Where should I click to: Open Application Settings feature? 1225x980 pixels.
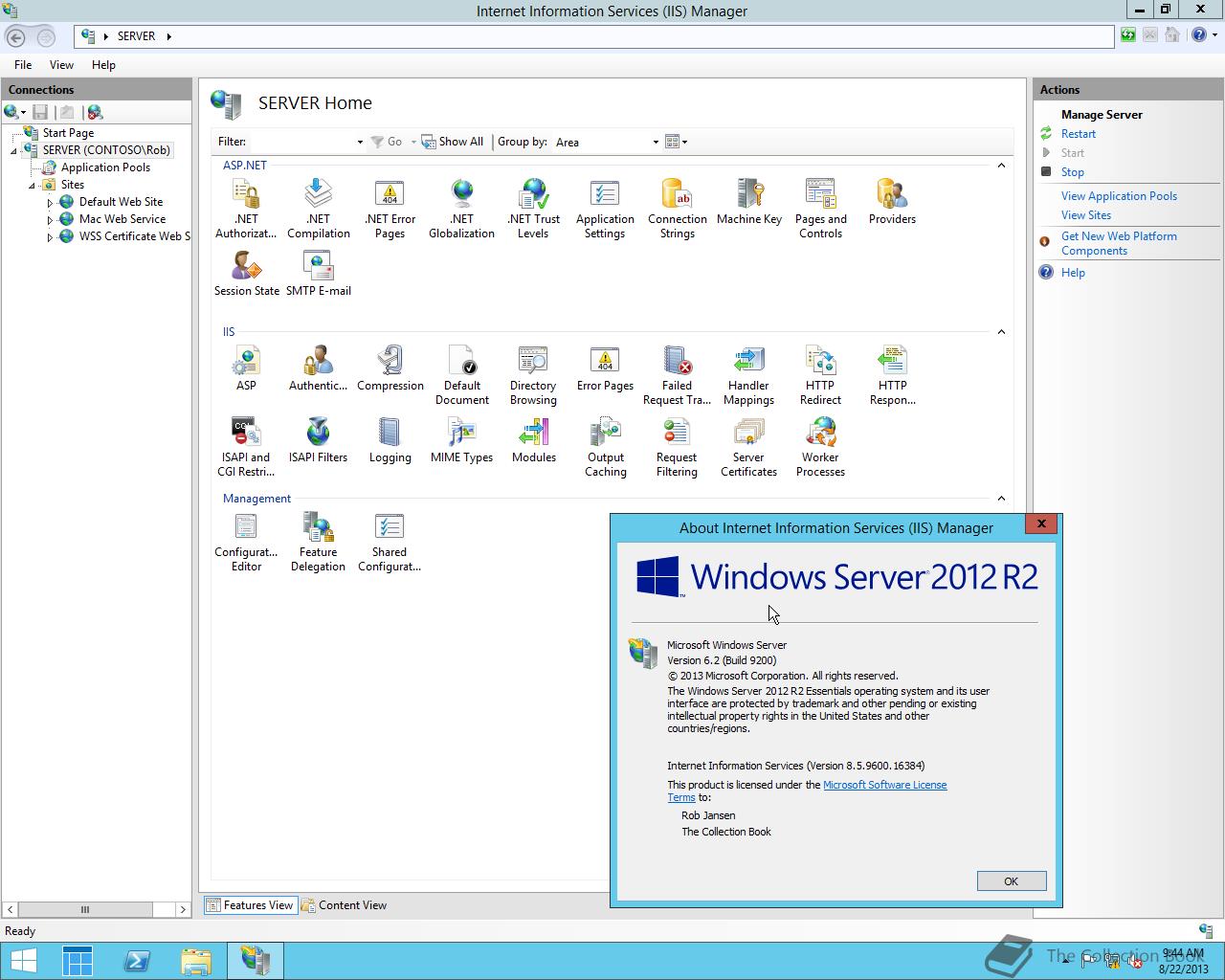[605, 209]
